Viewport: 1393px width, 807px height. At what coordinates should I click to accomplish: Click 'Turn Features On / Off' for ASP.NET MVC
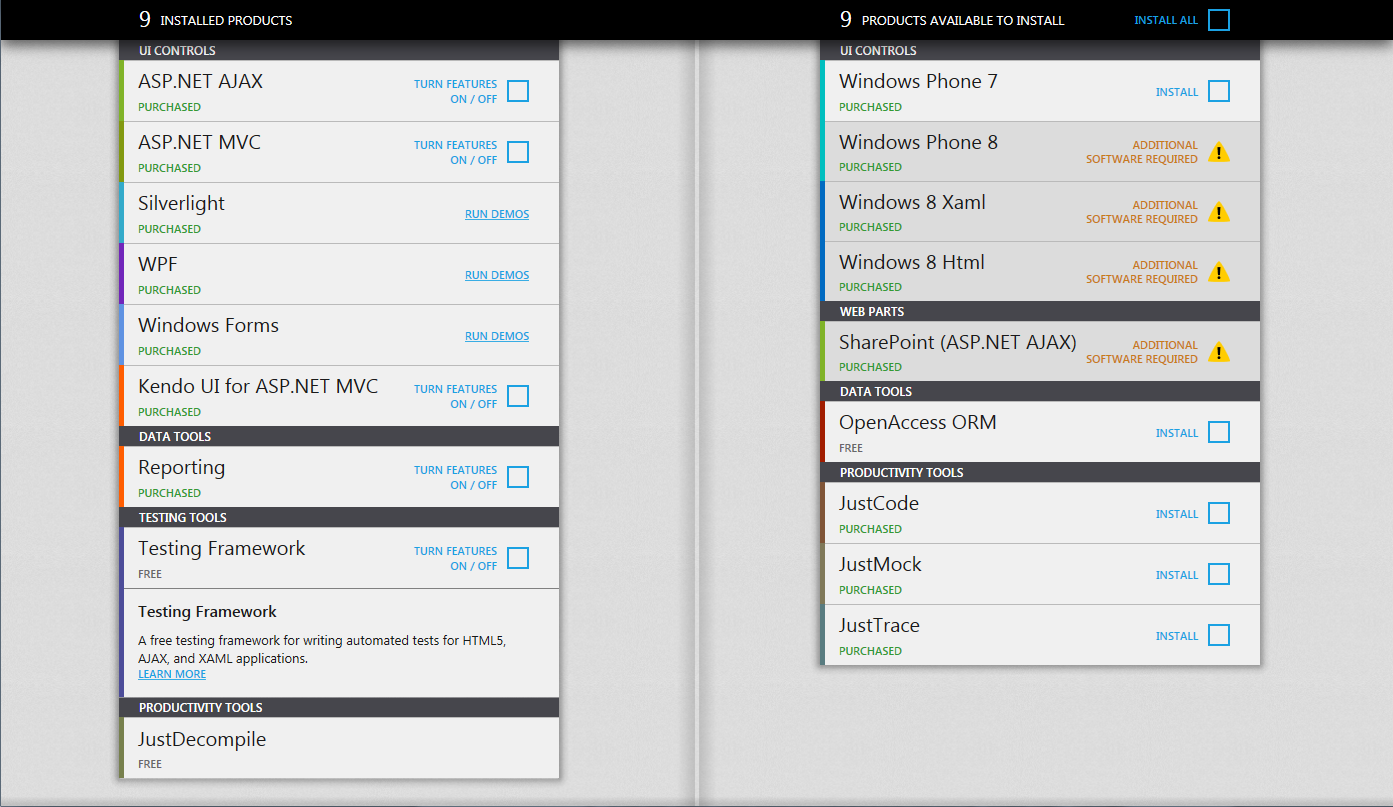[456, 153]
